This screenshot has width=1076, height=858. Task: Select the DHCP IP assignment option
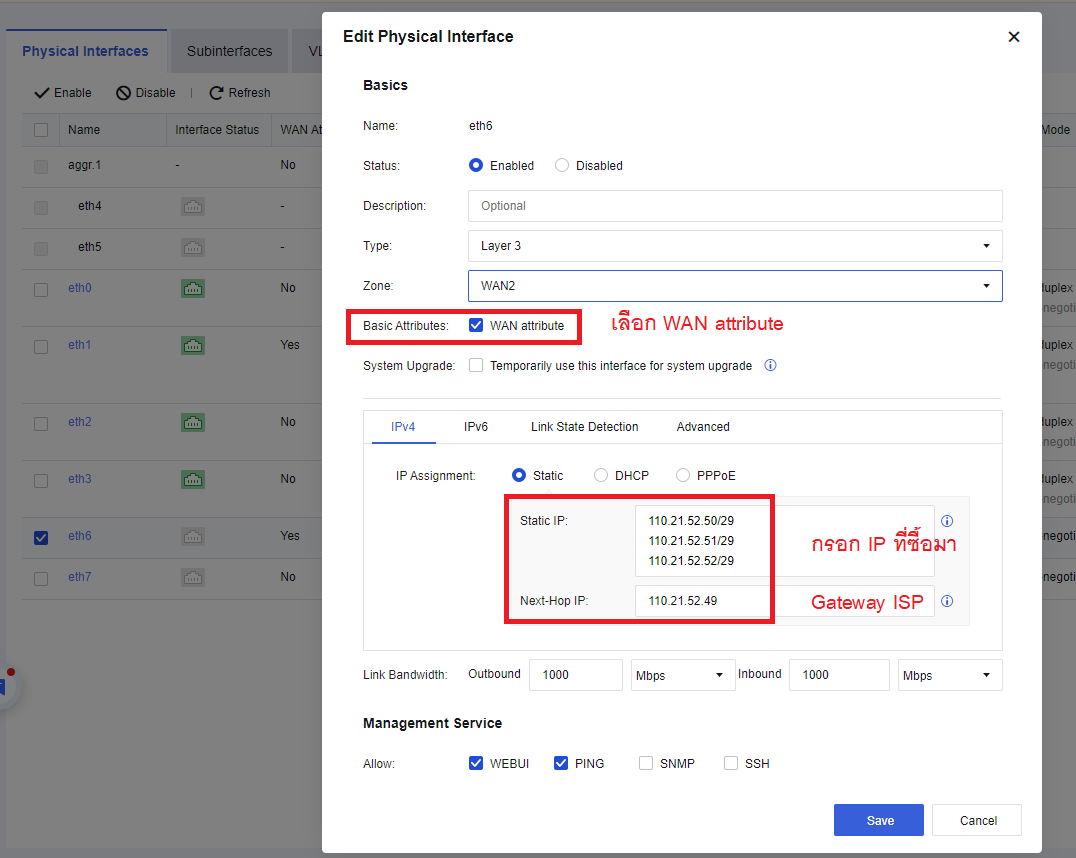click(x=600, y=475)
